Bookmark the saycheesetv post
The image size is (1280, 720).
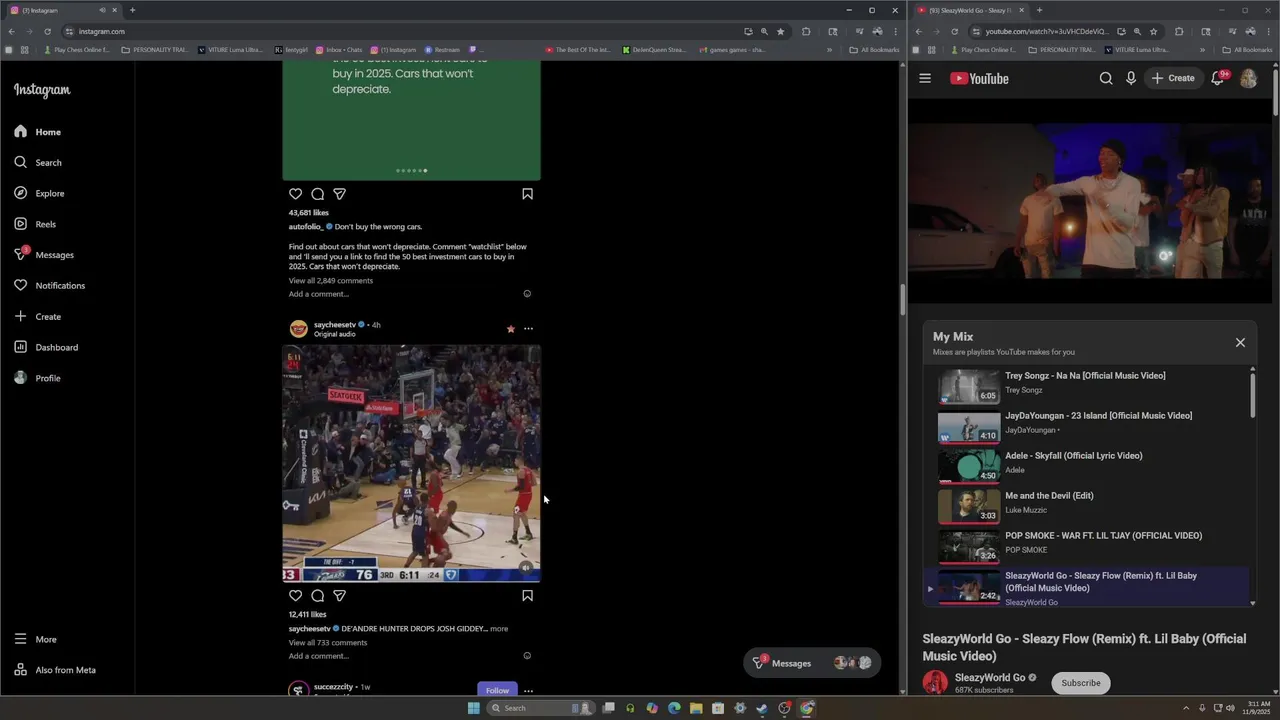coord(527,596)
